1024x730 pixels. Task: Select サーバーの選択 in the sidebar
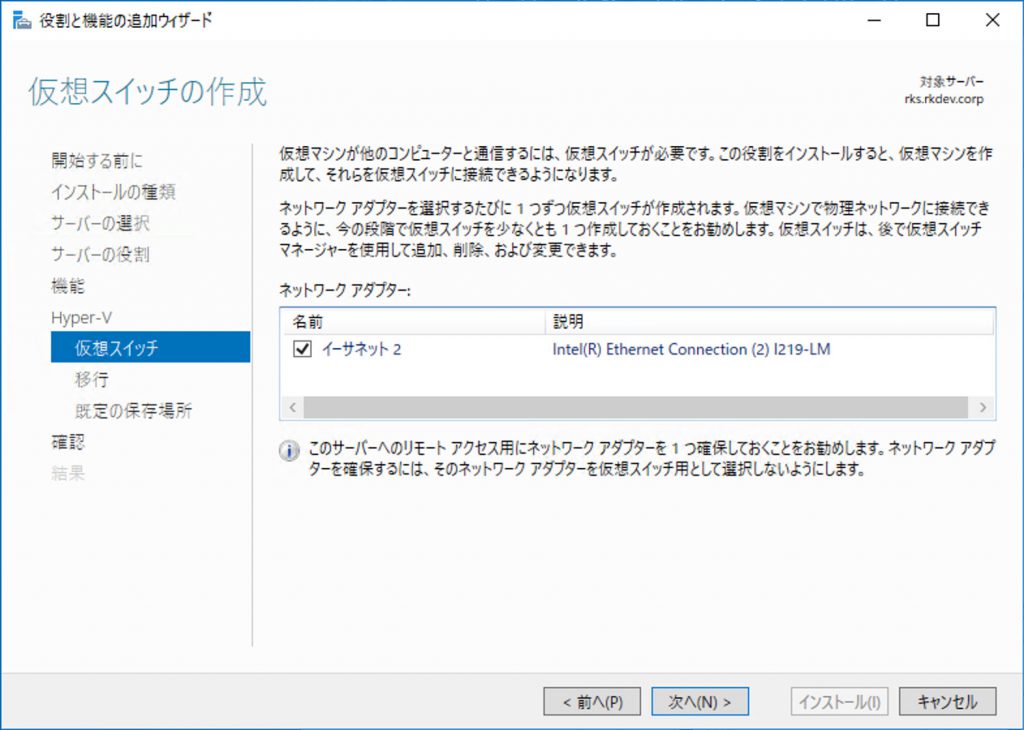(100, 223)
